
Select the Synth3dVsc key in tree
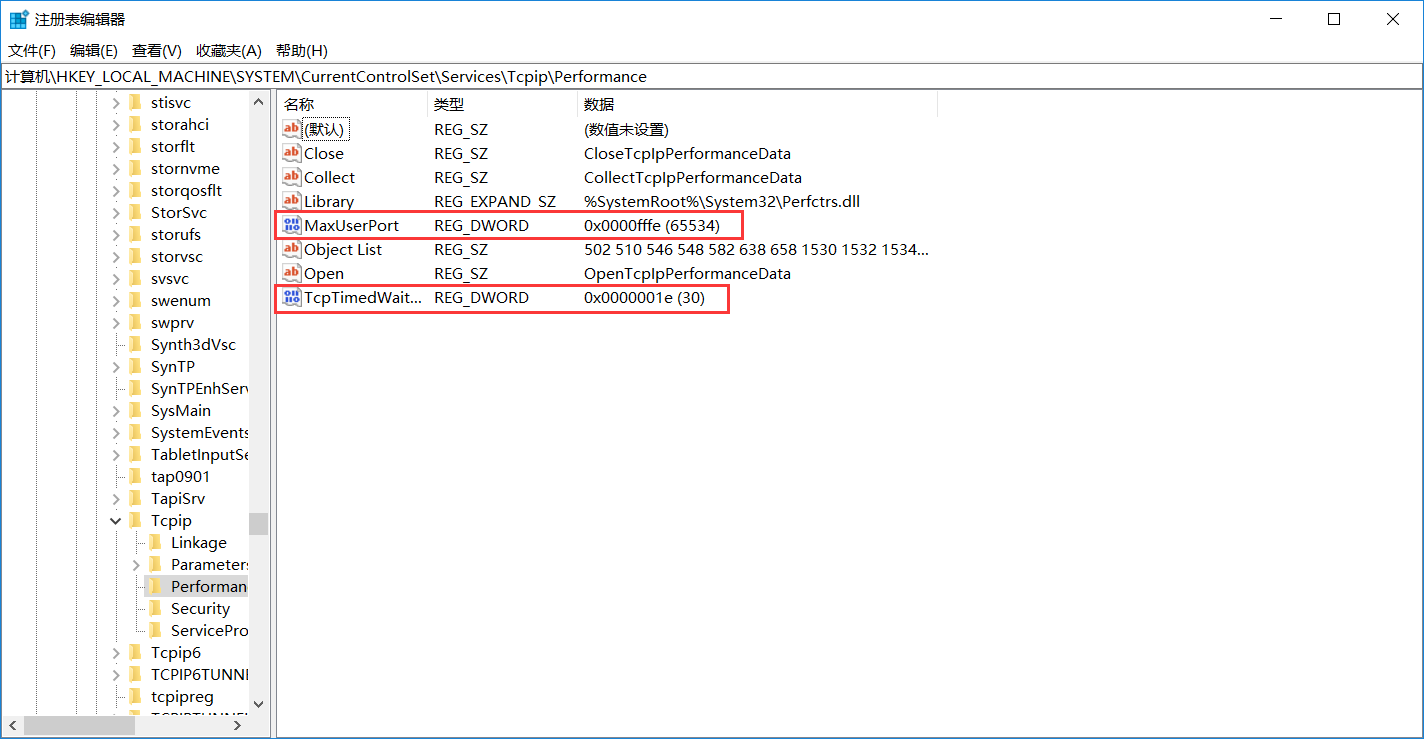(x=193, y=344)
